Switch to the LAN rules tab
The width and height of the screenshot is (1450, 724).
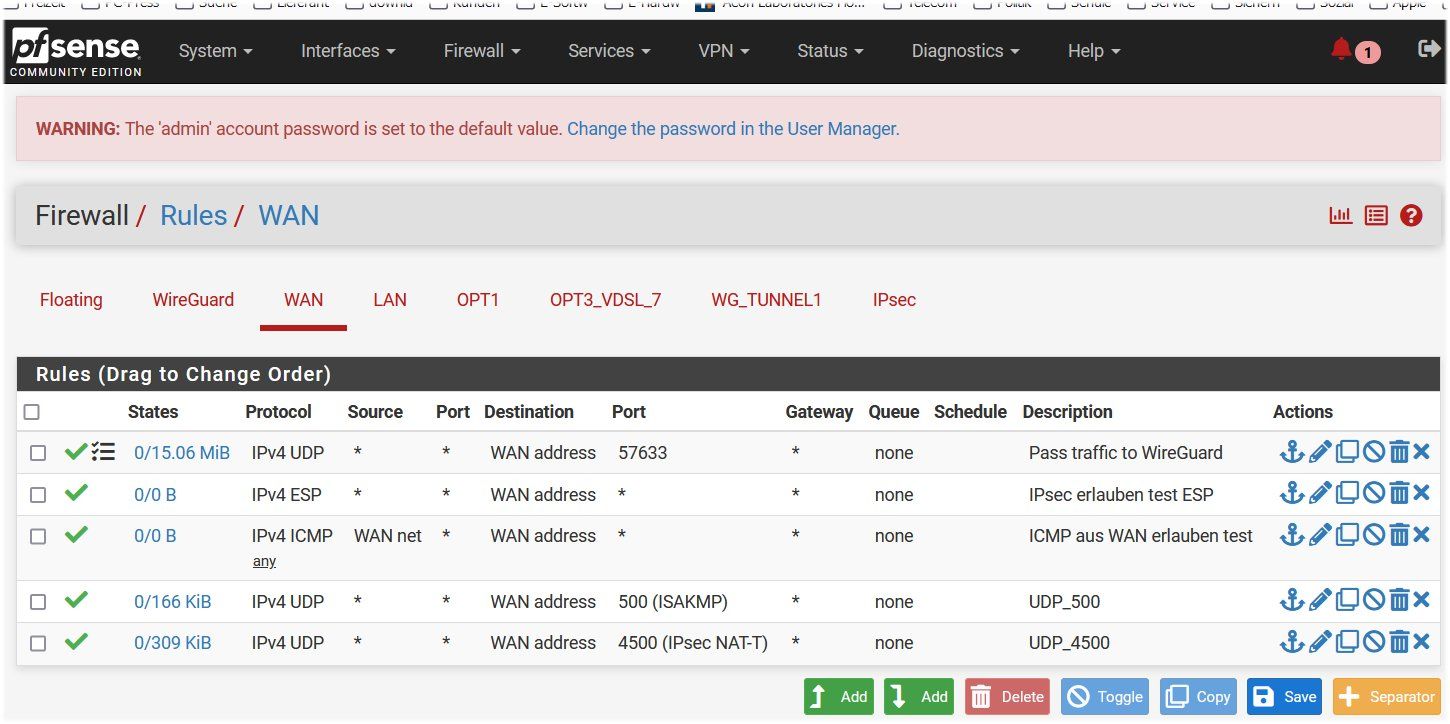390,300
